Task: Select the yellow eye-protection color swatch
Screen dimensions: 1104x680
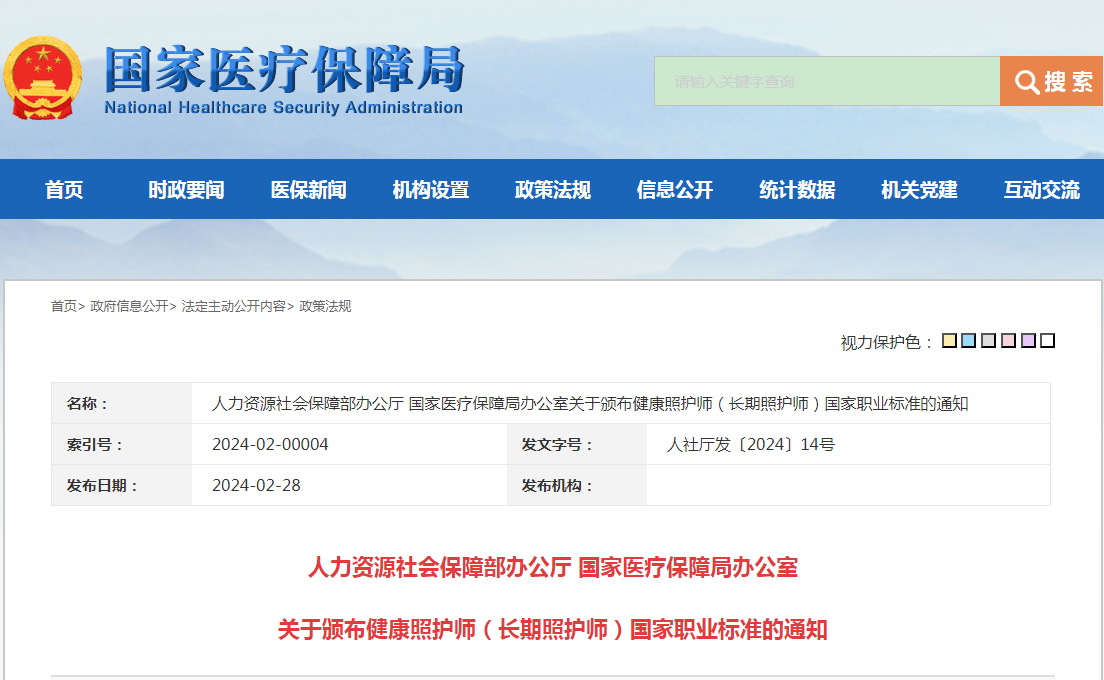Action: pyautogui.click(x=949, y=341)
